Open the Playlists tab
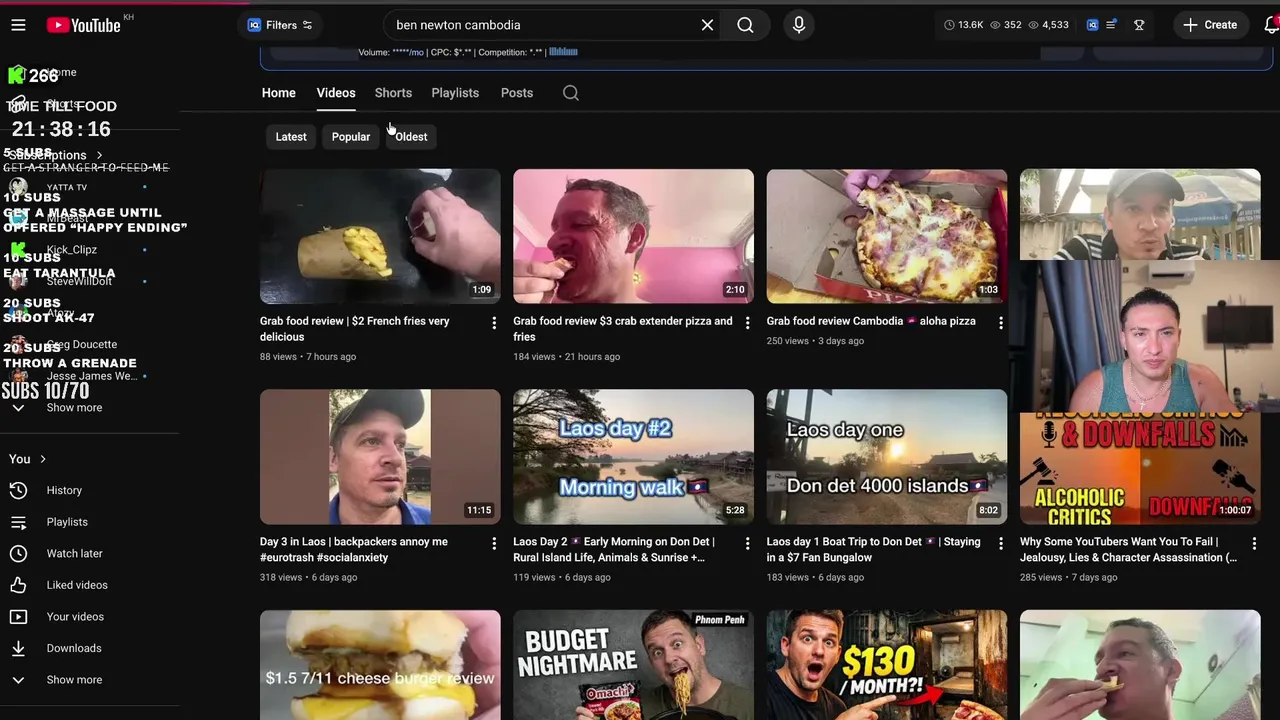Screen dimensions: 1280x720 click(x=455, y=93)
